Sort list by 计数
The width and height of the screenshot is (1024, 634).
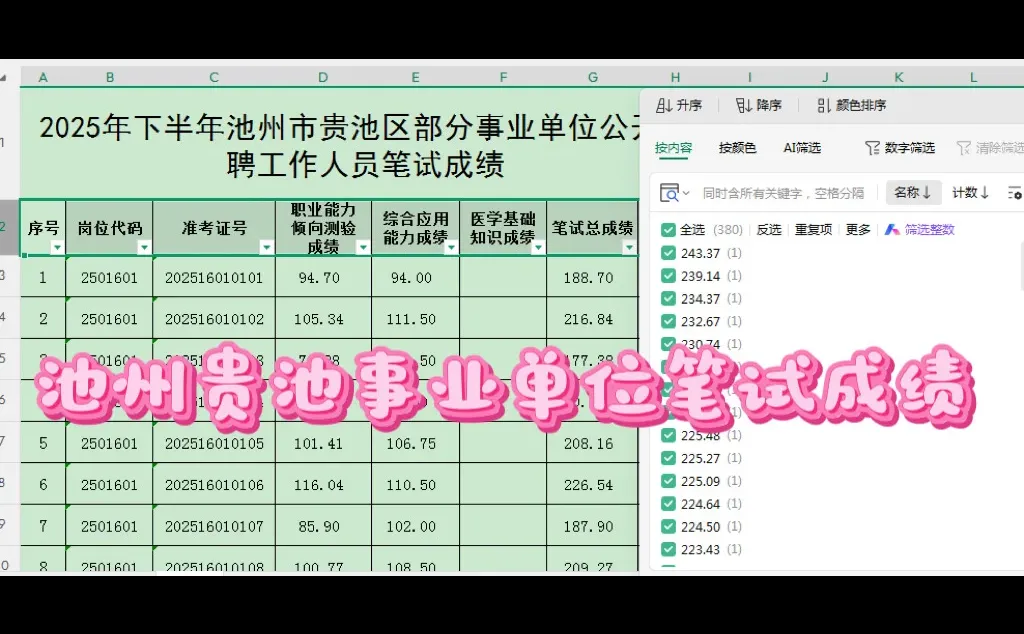pyautogui.click(x=970, y=193)
